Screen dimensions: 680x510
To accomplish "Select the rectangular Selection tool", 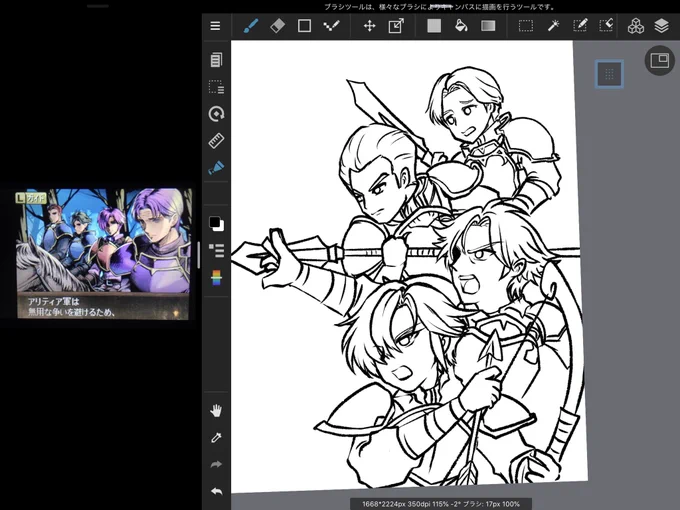I will [526, 26].
